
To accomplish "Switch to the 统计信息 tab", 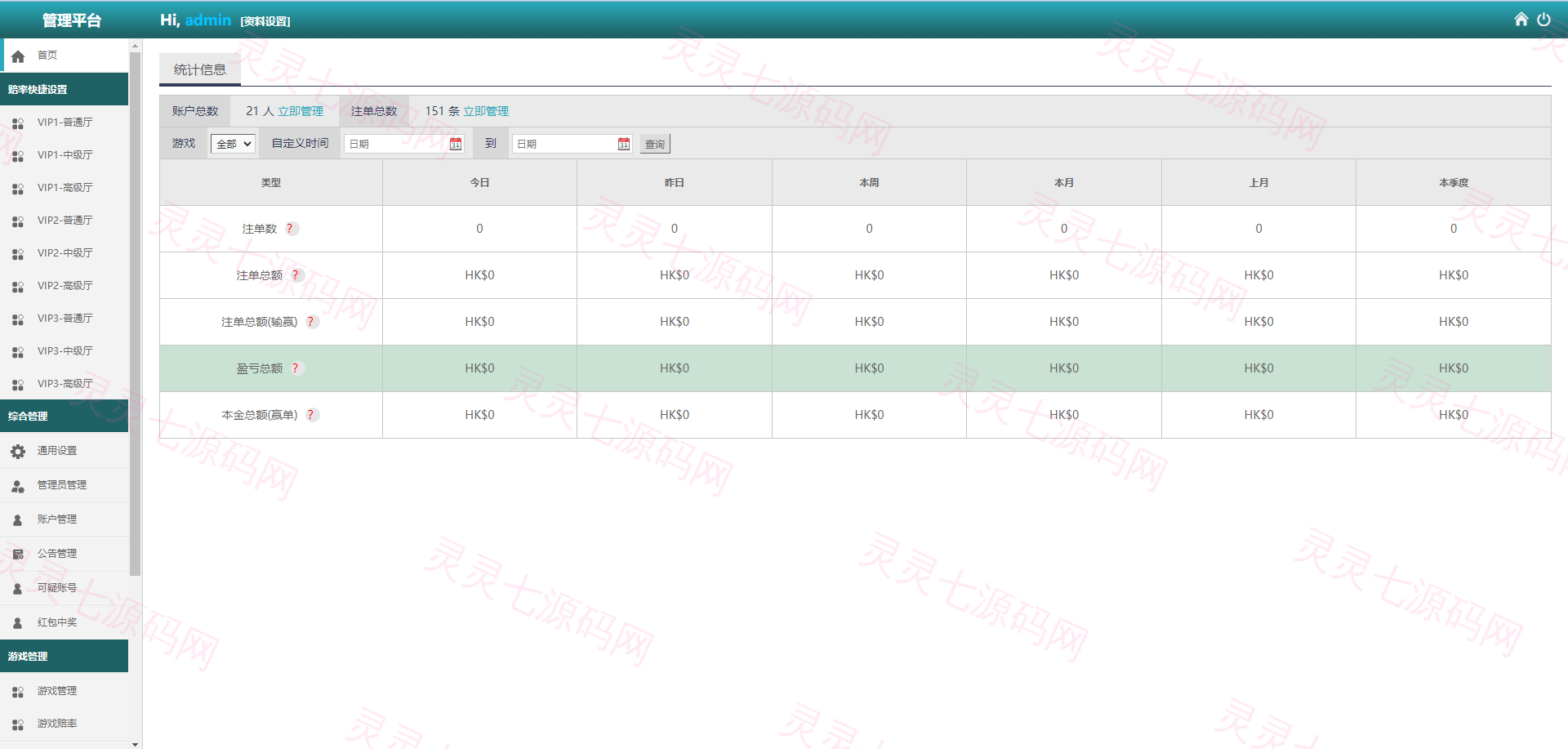I will coord(200,69).
